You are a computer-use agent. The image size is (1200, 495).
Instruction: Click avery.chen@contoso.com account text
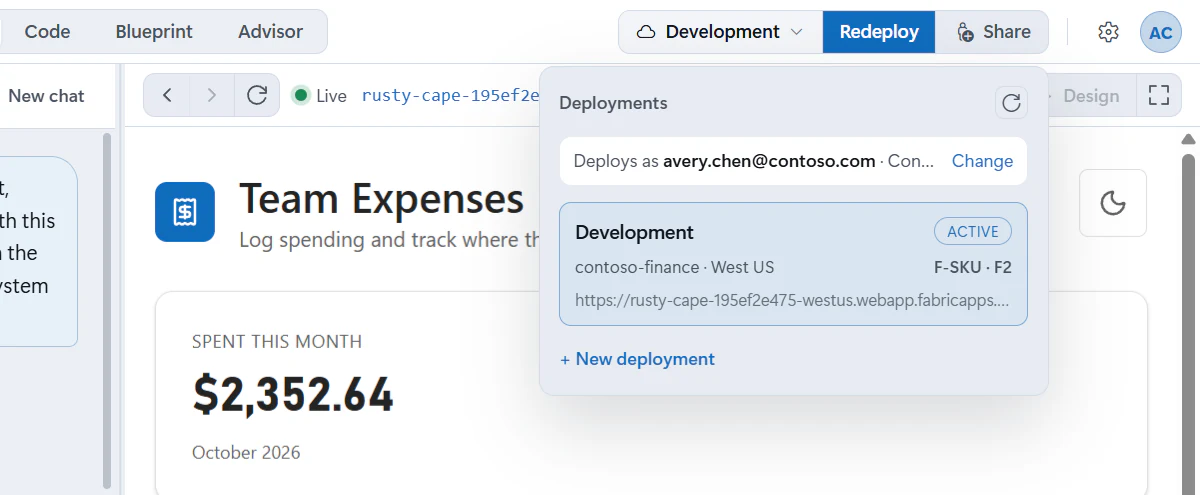tap(769, 161)
